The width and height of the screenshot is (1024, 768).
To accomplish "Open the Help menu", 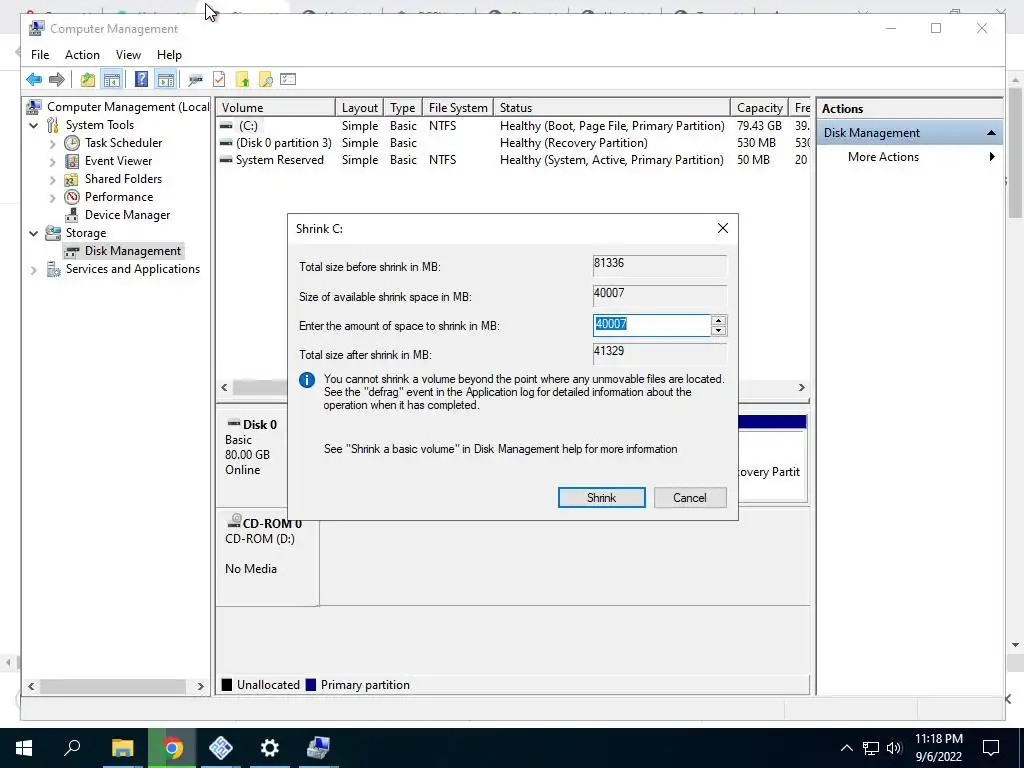I will click(169, 55).
